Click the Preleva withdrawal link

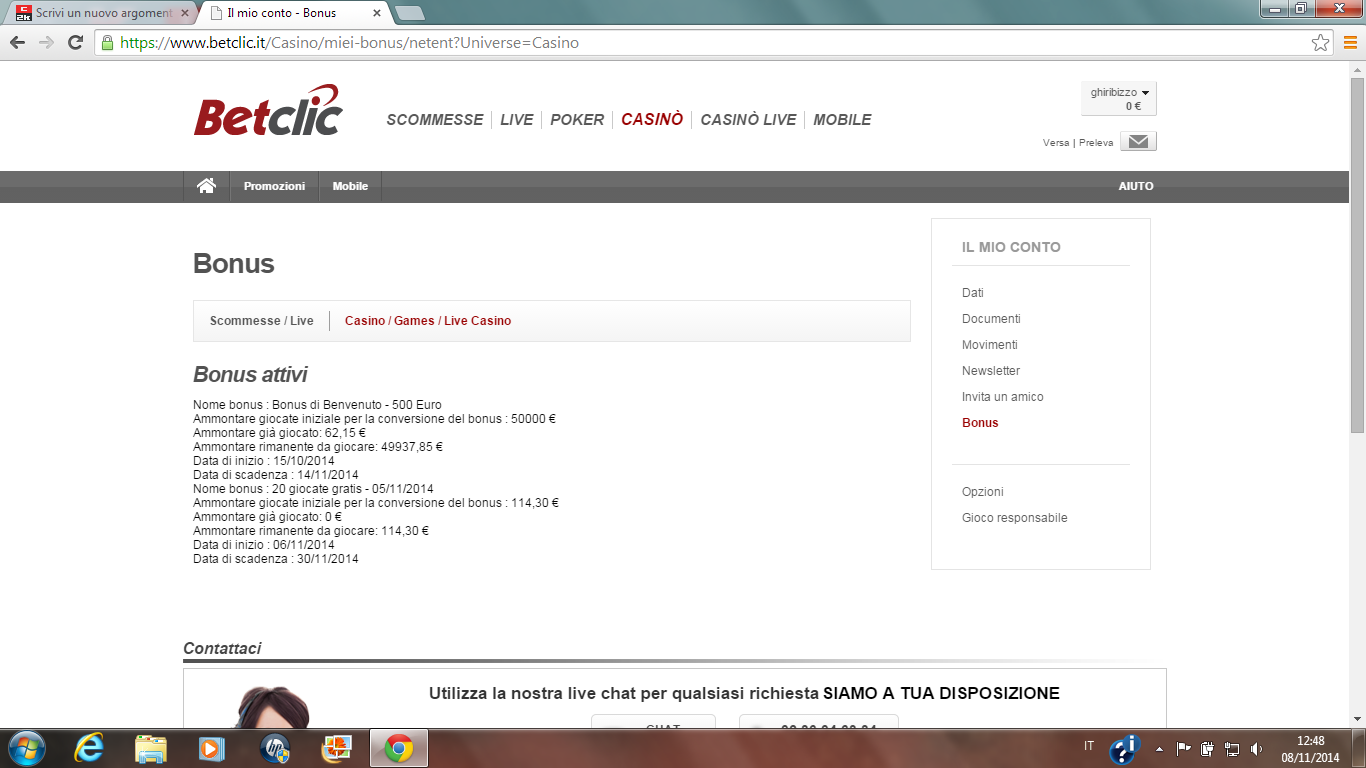pos(1096,143)
